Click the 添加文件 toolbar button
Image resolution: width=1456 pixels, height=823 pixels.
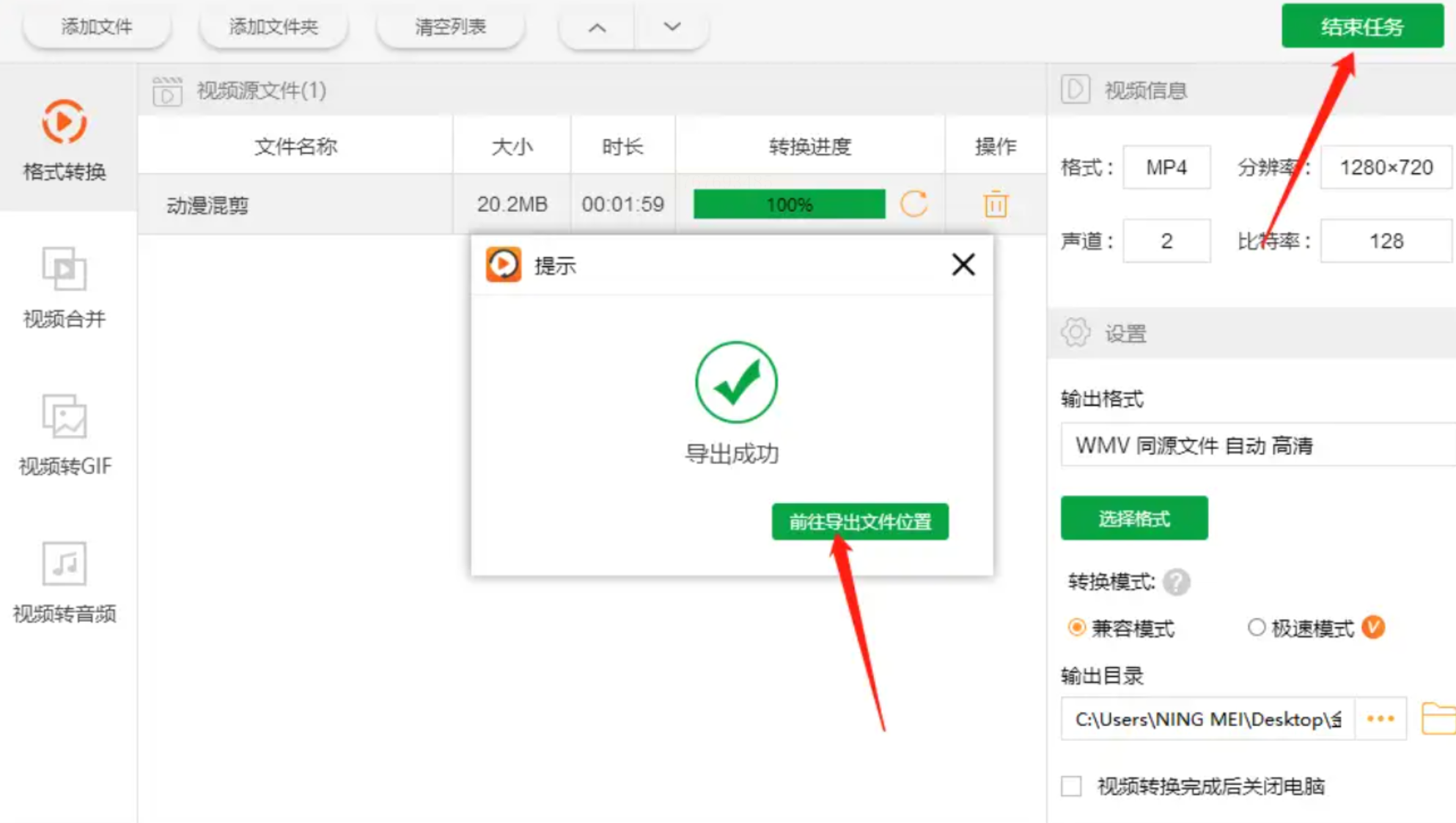point(97,28)
